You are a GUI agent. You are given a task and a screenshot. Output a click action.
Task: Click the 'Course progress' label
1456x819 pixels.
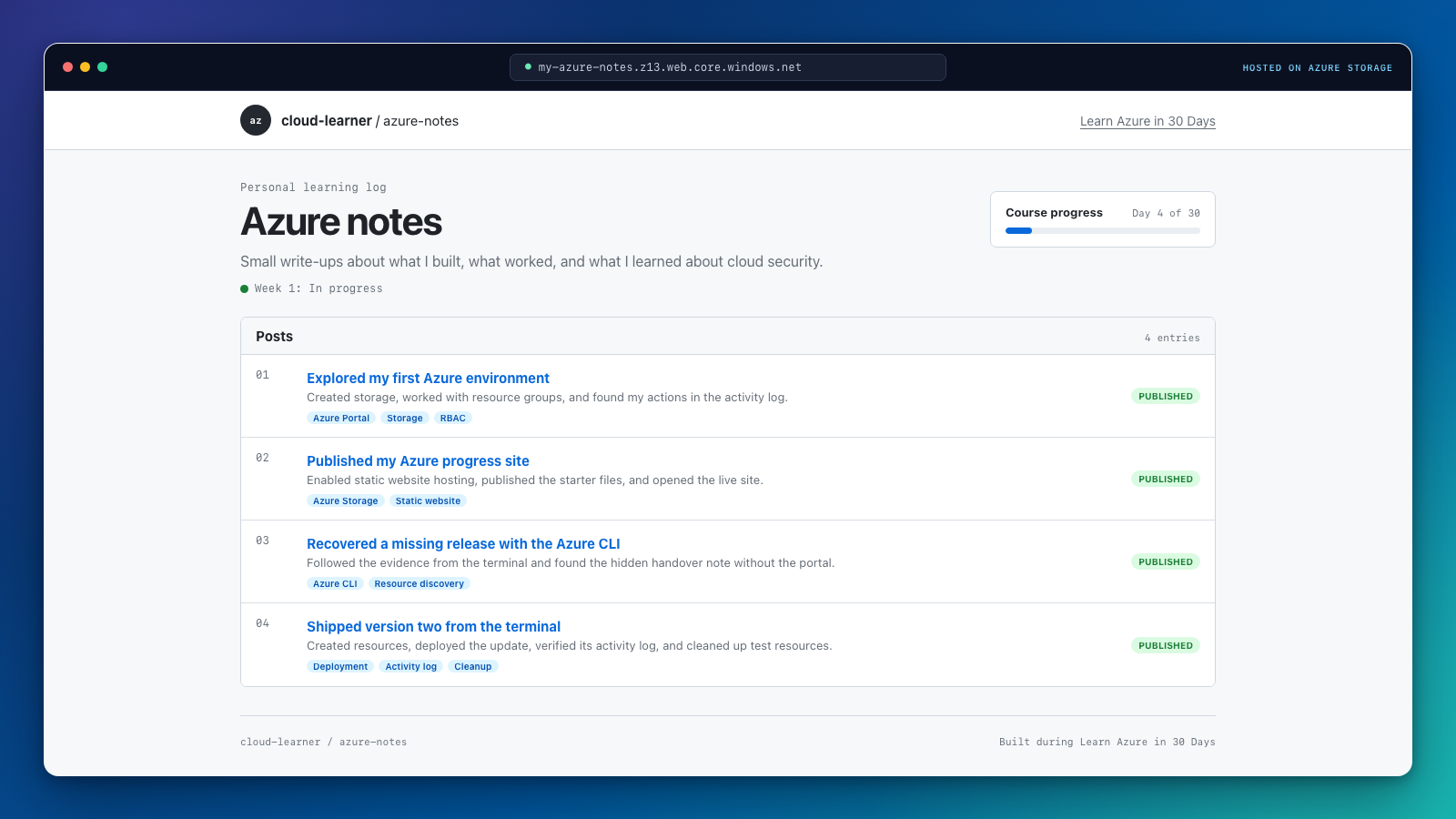[1054, 212]
